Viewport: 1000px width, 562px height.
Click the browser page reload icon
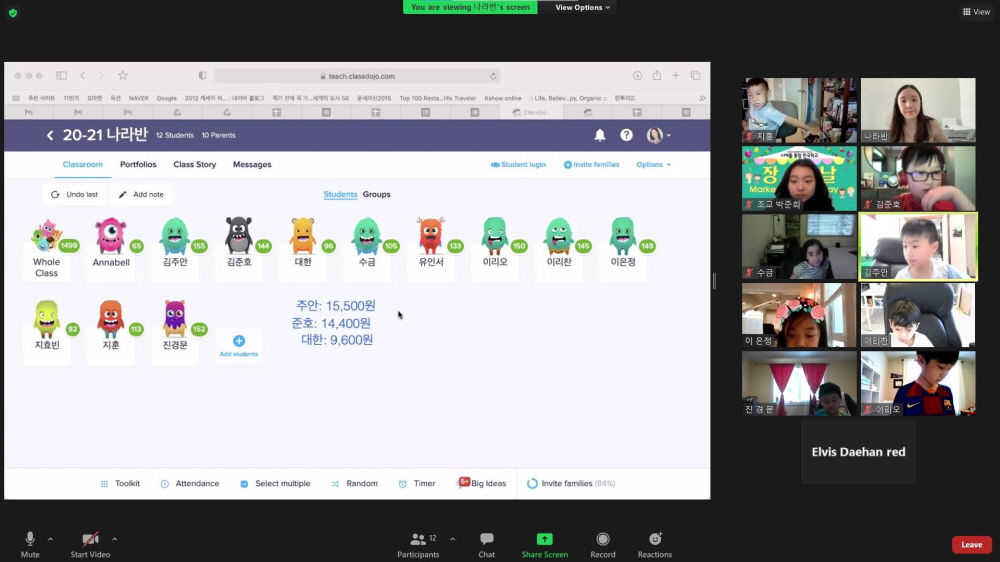493,76
